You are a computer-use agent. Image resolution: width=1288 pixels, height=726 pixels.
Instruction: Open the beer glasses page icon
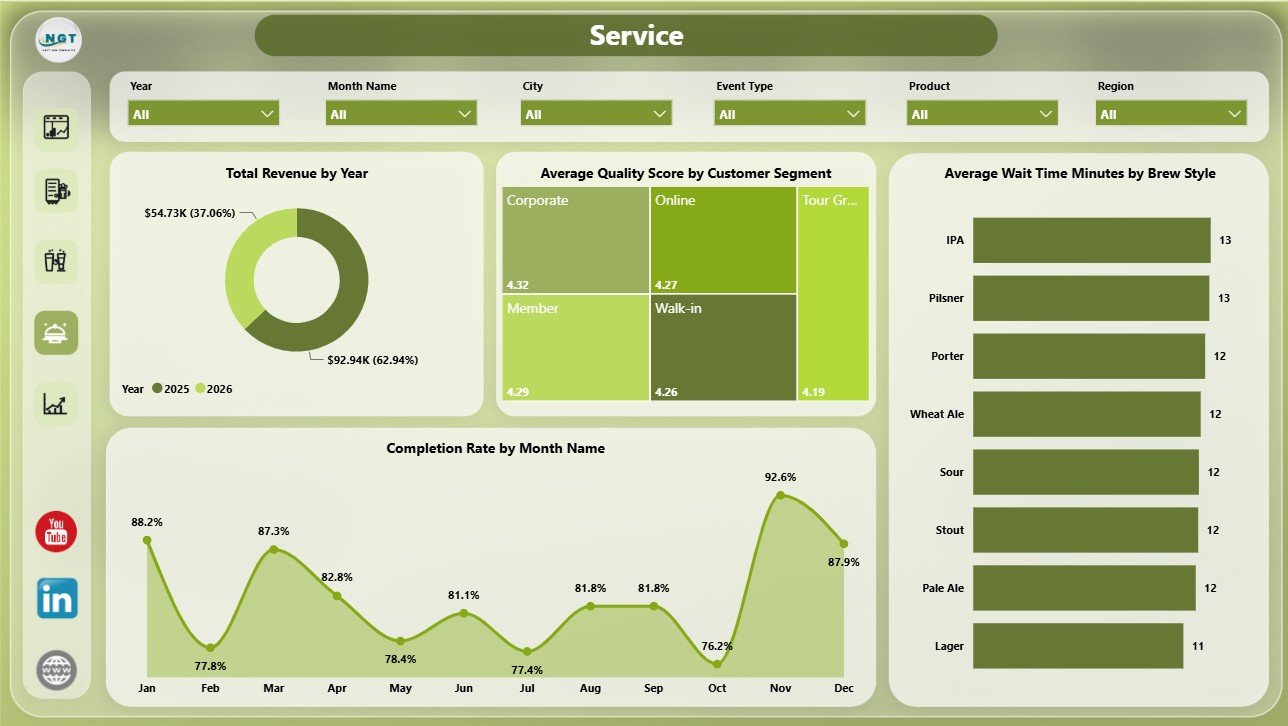pyautogui.click(x=56, y=261)
